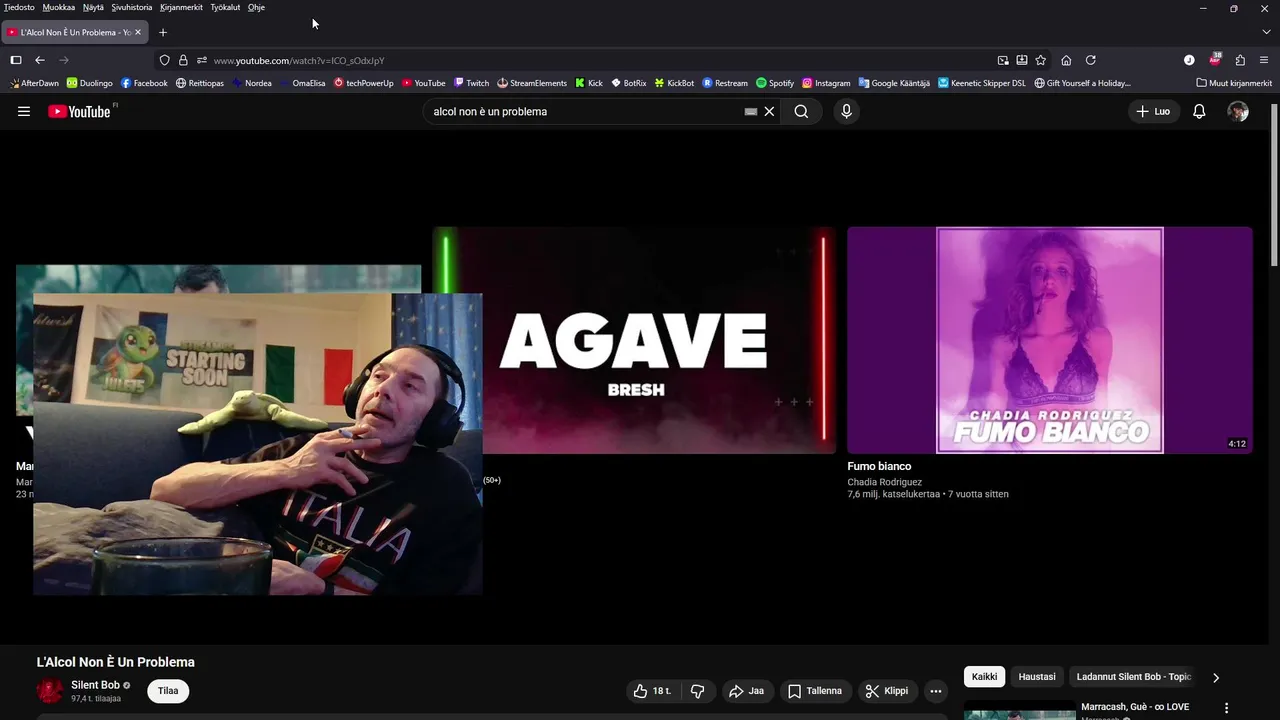Screen dimensions: 1280x720
Task: Show more filter chips with right chevron
Action: click(x=1216, y=677)
